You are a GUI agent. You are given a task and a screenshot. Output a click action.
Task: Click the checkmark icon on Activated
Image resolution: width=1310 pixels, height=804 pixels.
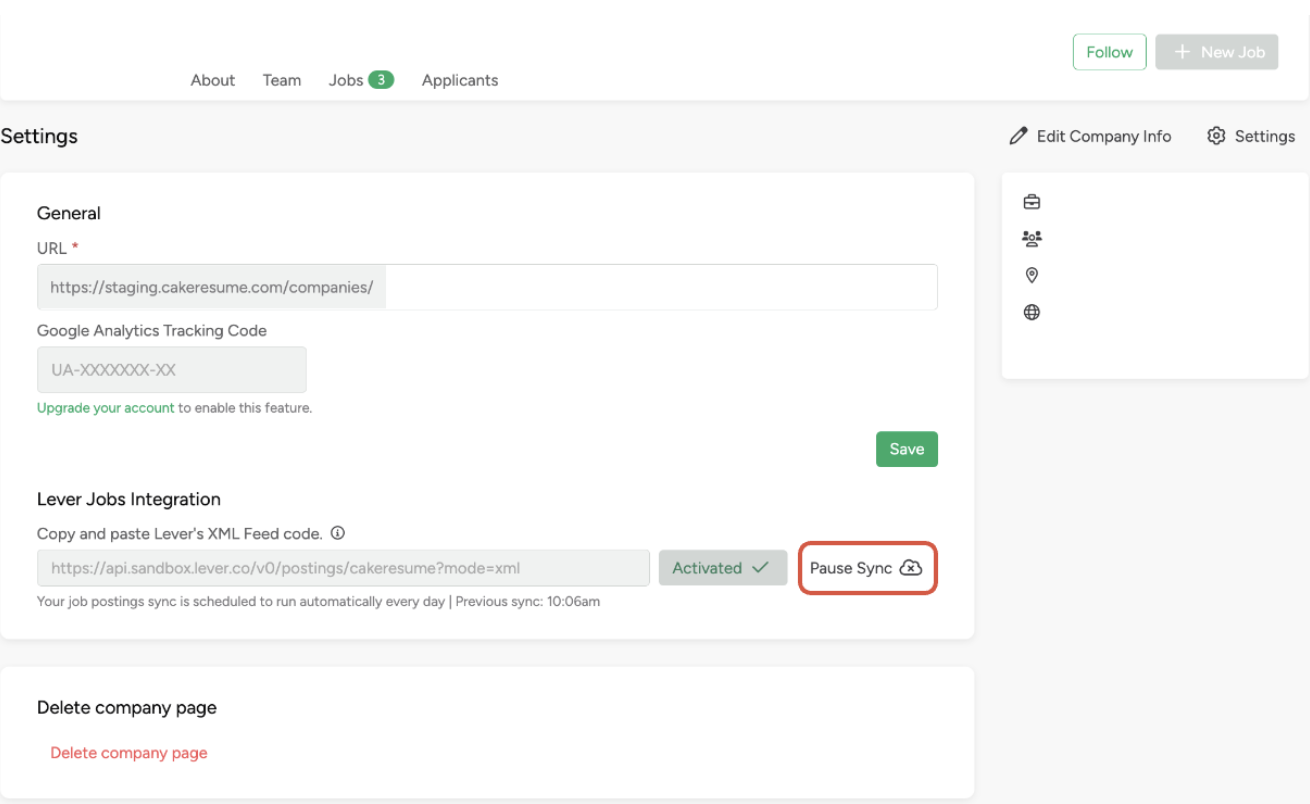[x=760, y=568]
